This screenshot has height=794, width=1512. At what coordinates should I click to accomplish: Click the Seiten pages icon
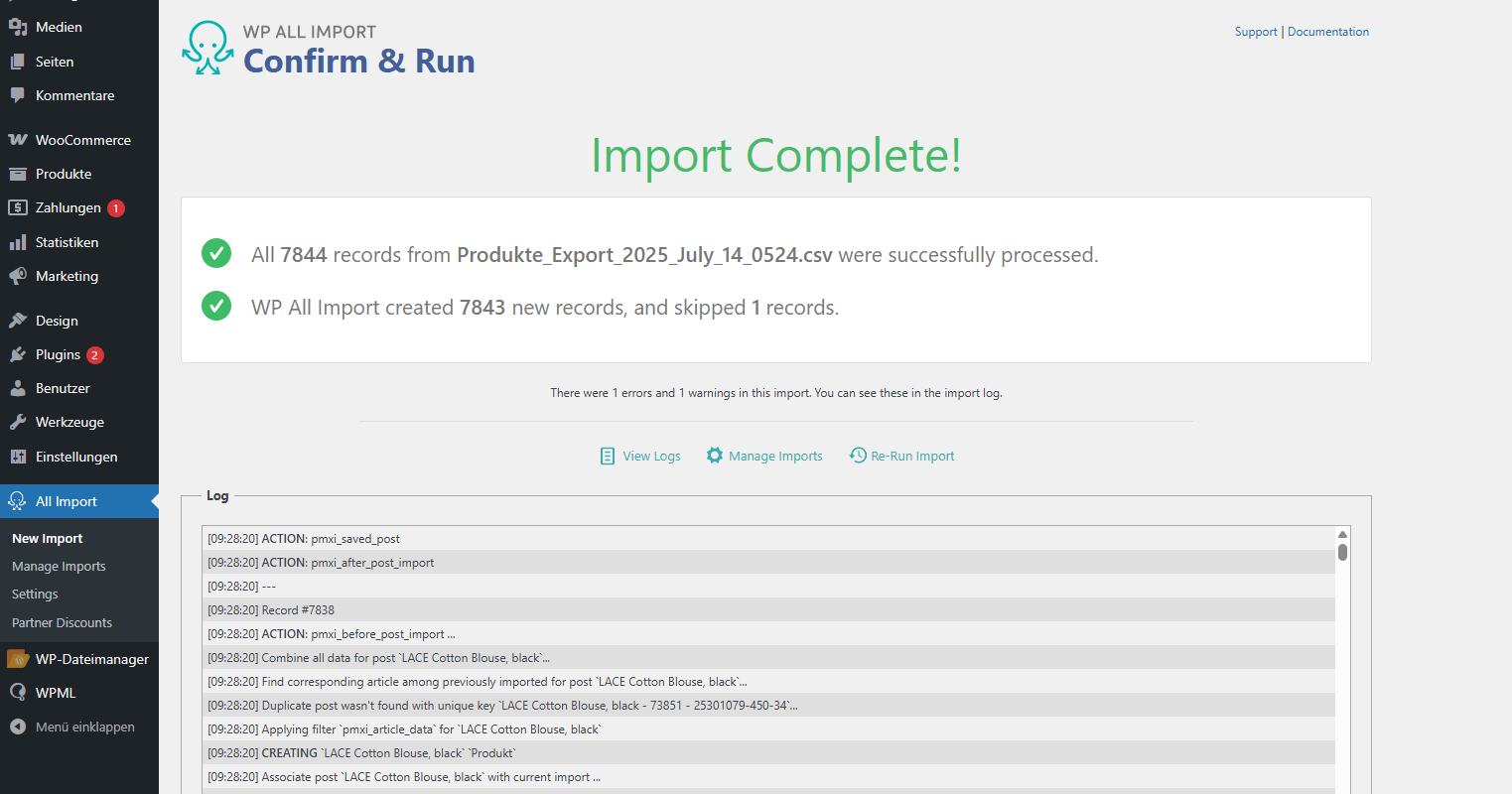point(17,62)
